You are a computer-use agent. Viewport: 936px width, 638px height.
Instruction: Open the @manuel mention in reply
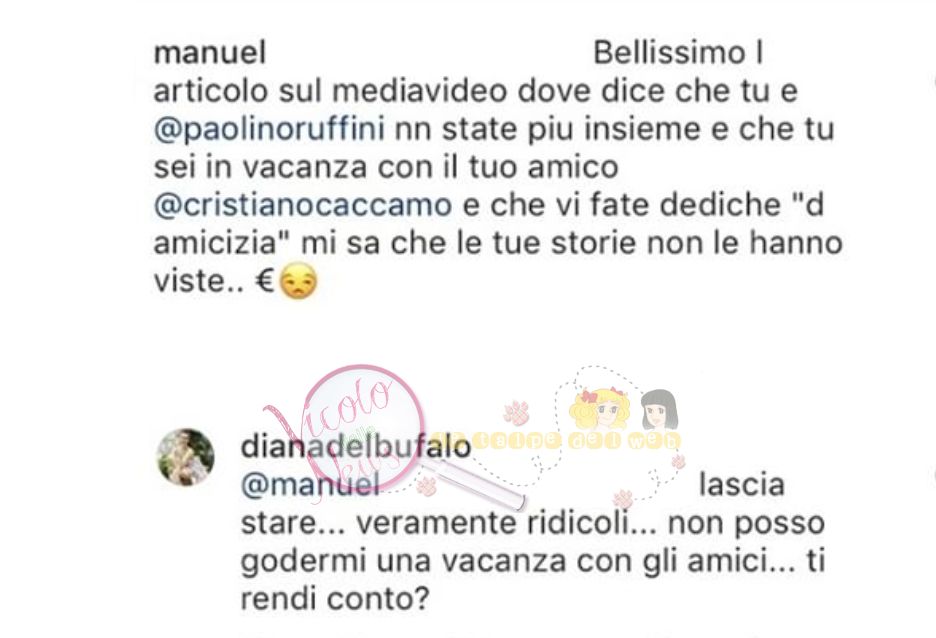[310, 485]
